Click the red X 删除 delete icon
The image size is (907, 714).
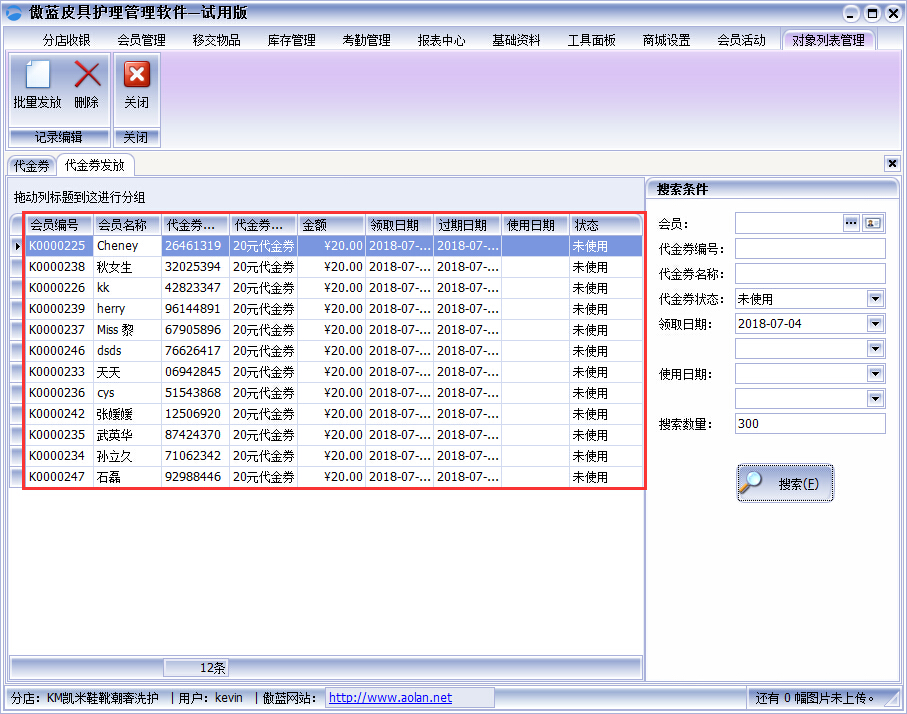pyautogui.click(x=87, y=77)
